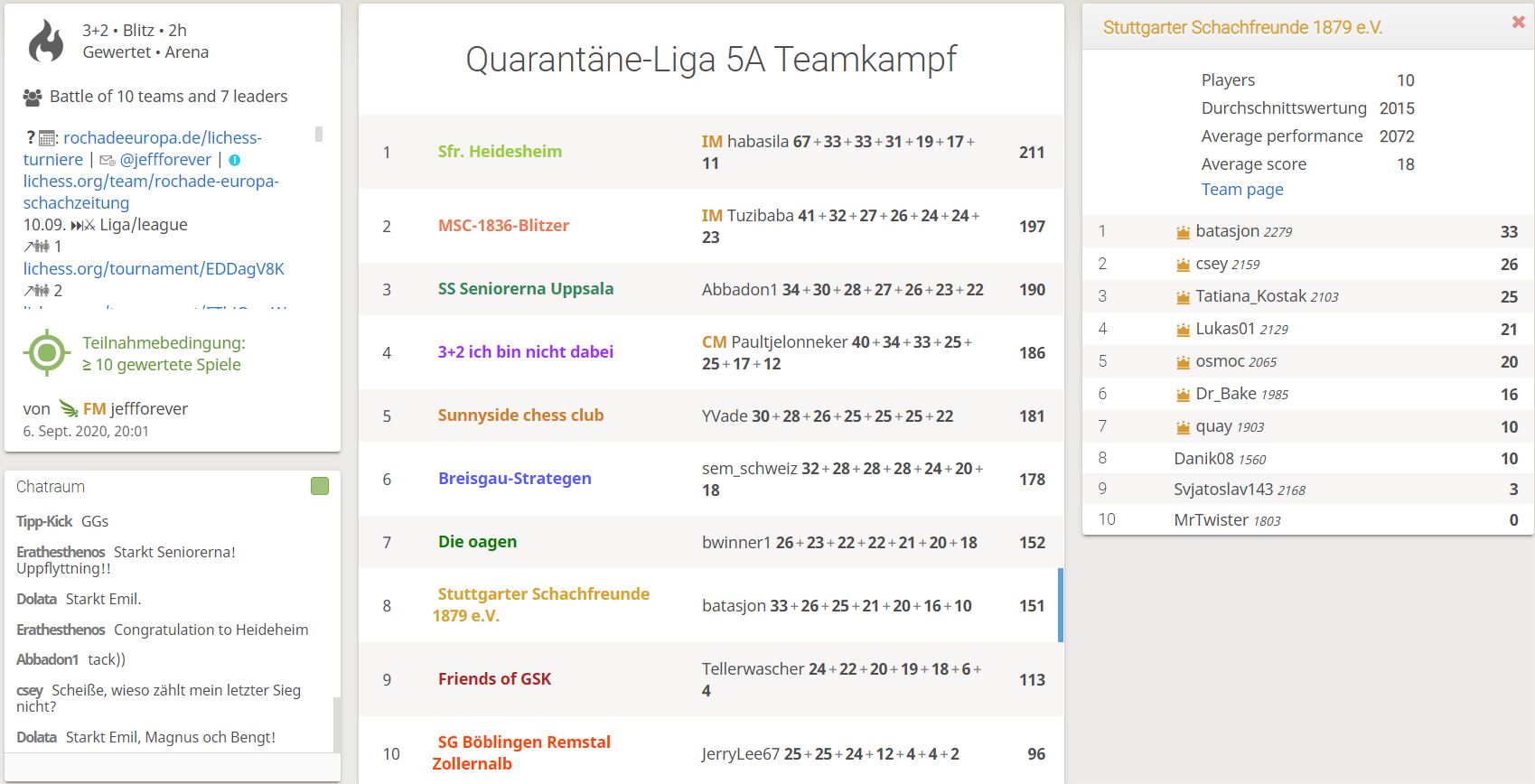Click the teams group icon beside Battle of 10 teams

coord(33,97)
